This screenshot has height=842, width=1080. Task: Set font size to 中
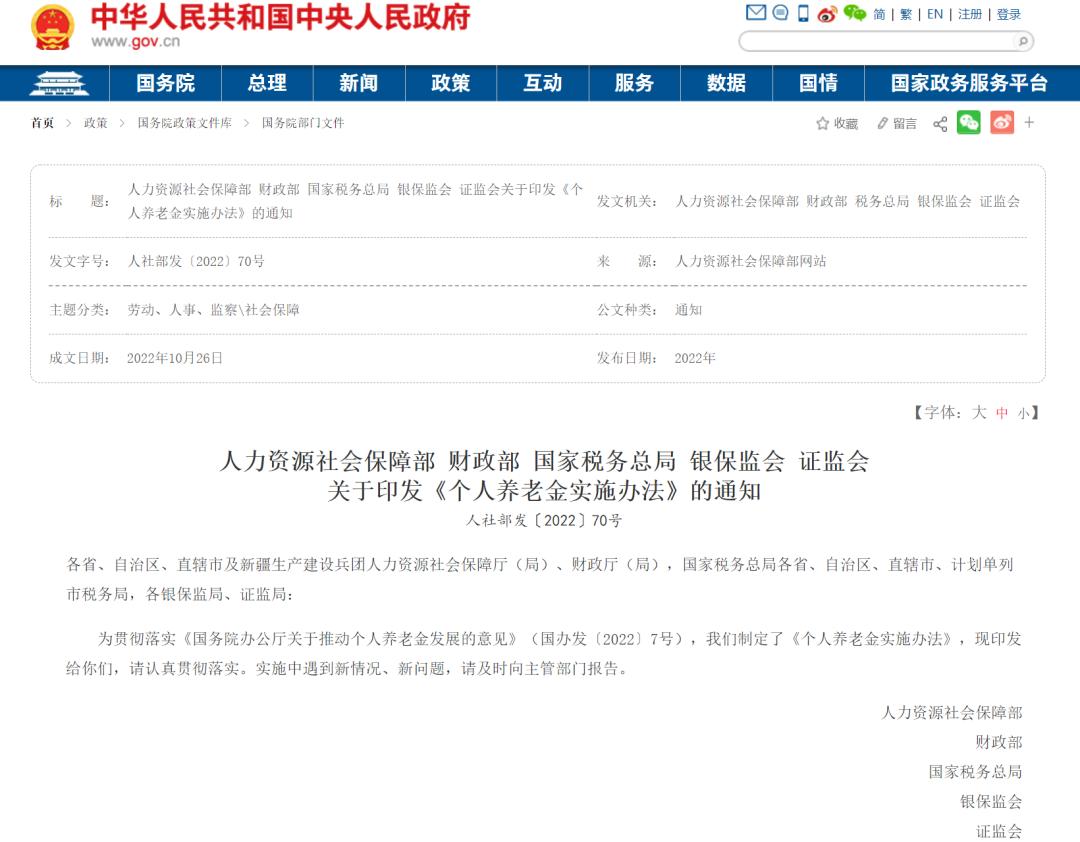(x=1002, y=413)
